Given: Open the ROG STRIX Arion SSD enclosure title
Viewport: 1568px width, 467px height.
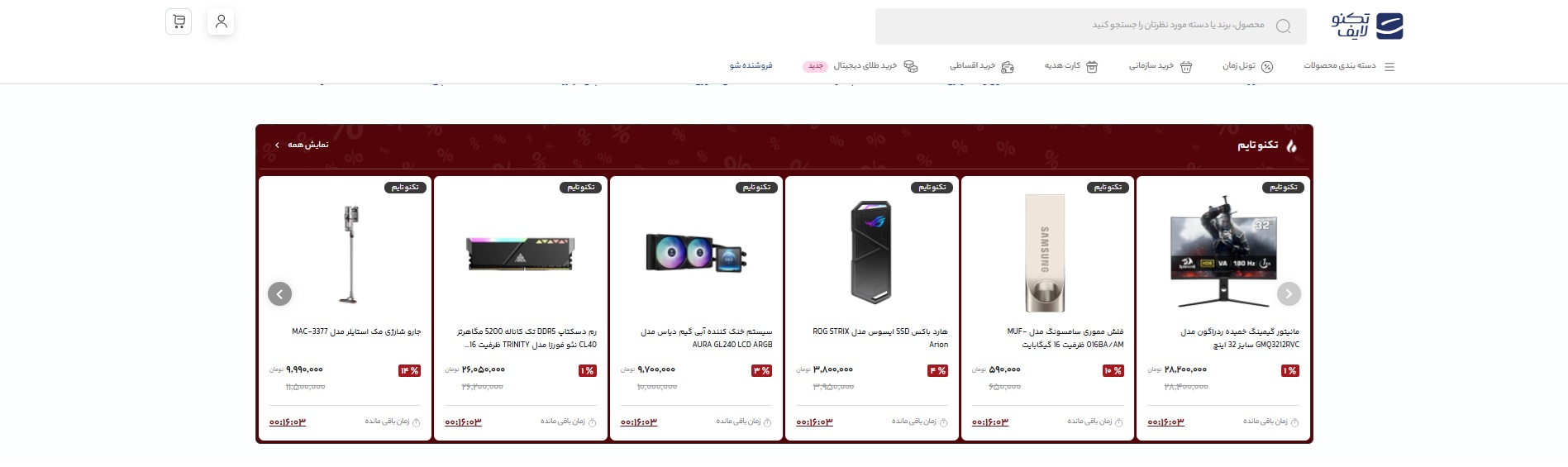Looking at the screenshot, I should point(880,338).
